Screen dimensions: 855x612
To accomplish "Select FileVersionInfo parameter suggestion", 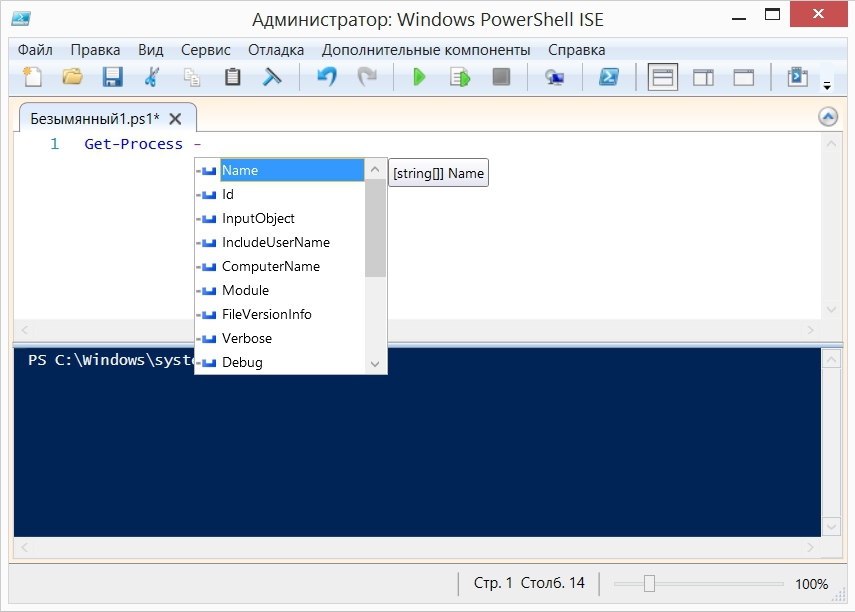I will (x=280, y=314).
